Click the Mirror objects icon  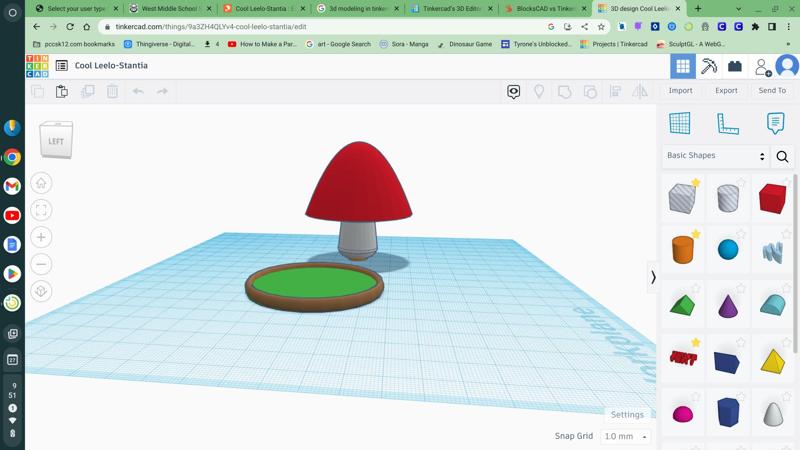(x=640, y=91)
